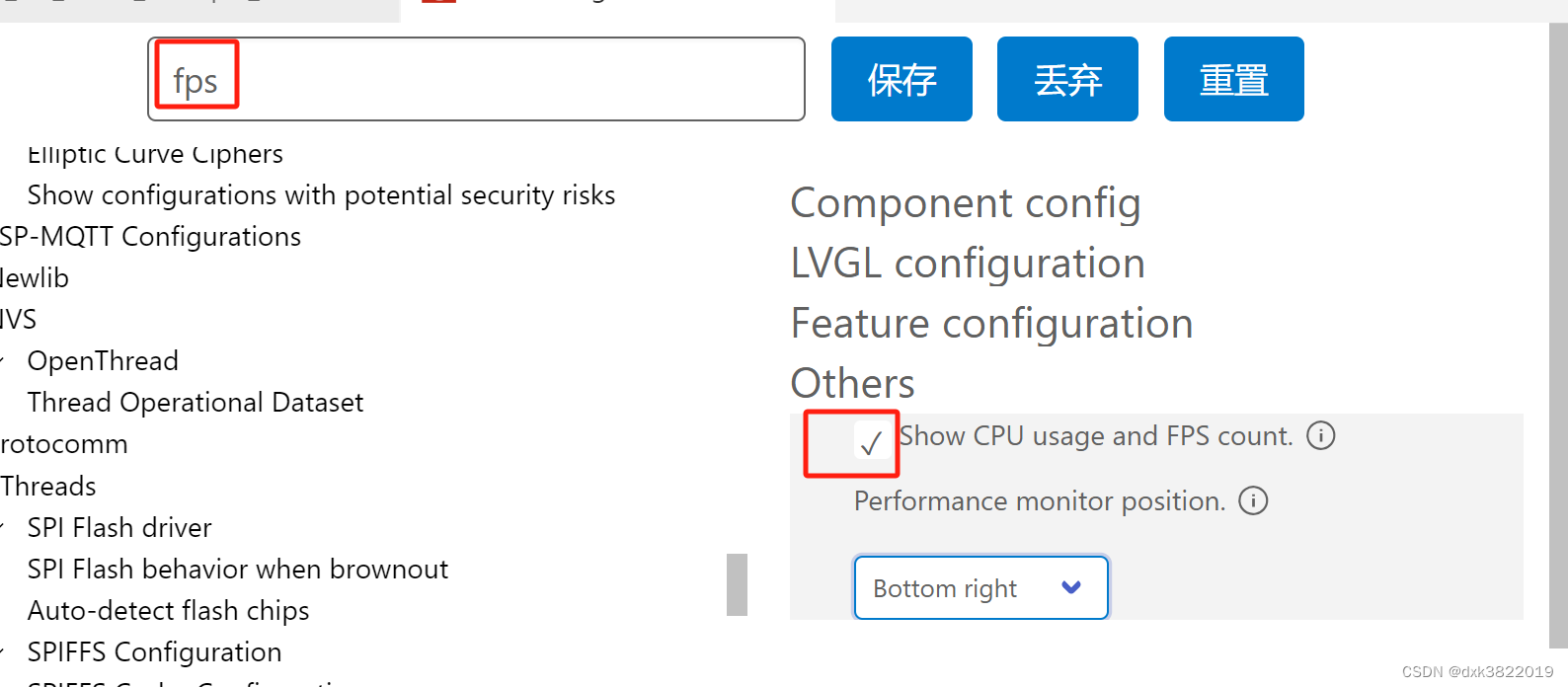Select "Show configurations with potential security risks"

[x=321, y=194]
